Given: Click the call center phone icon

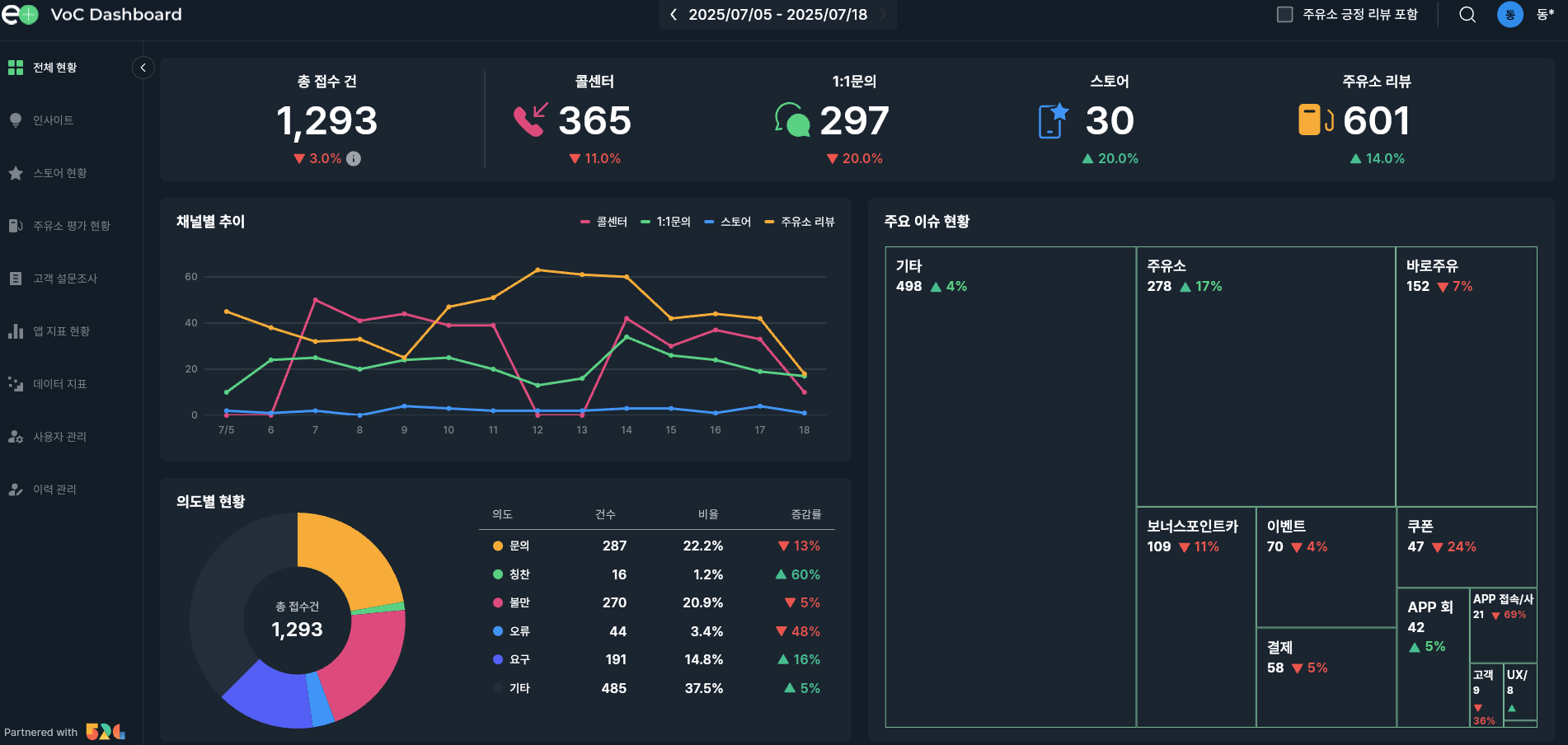Looking at the screenshot, I should click(x=530, y=120).
